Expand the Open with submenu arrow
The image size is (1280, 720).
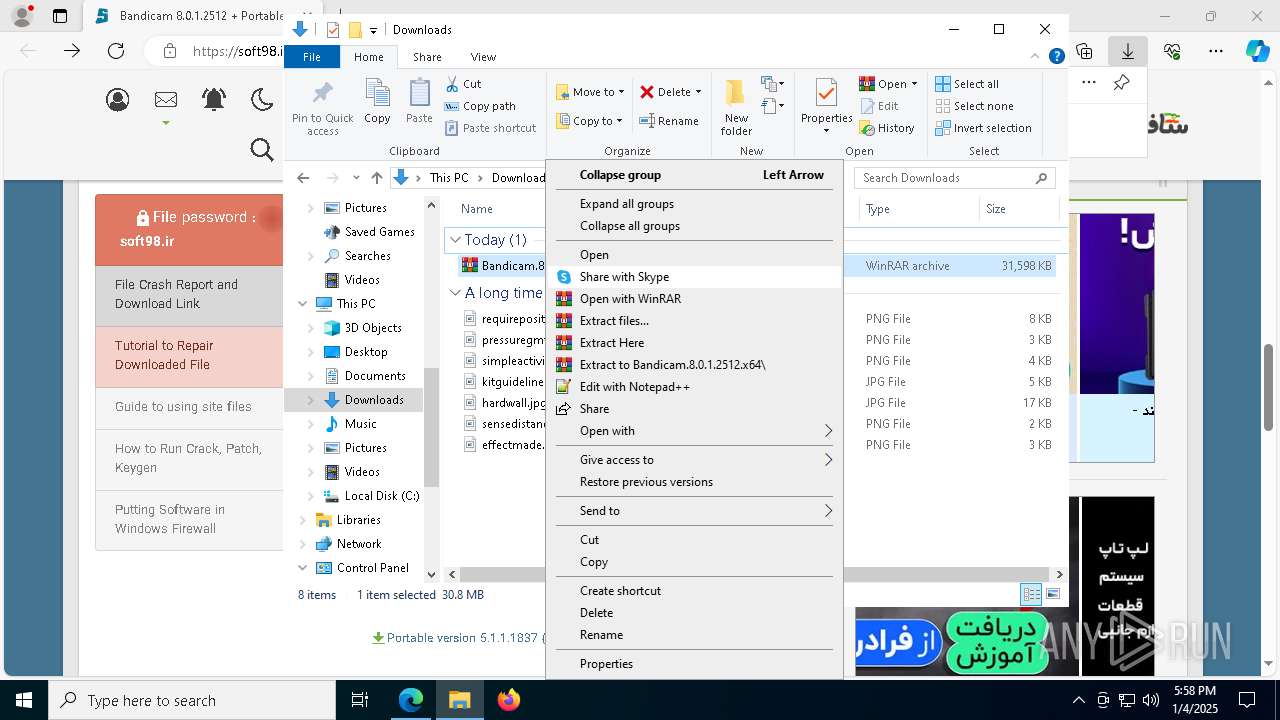pos(828,431)
